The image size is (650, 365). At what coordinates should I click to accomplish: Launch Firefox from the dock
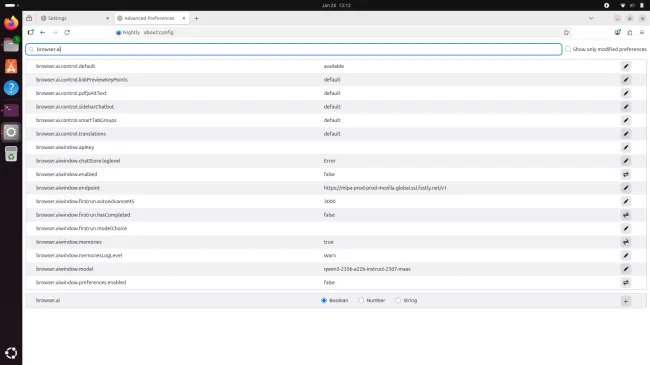click(11, 23)
